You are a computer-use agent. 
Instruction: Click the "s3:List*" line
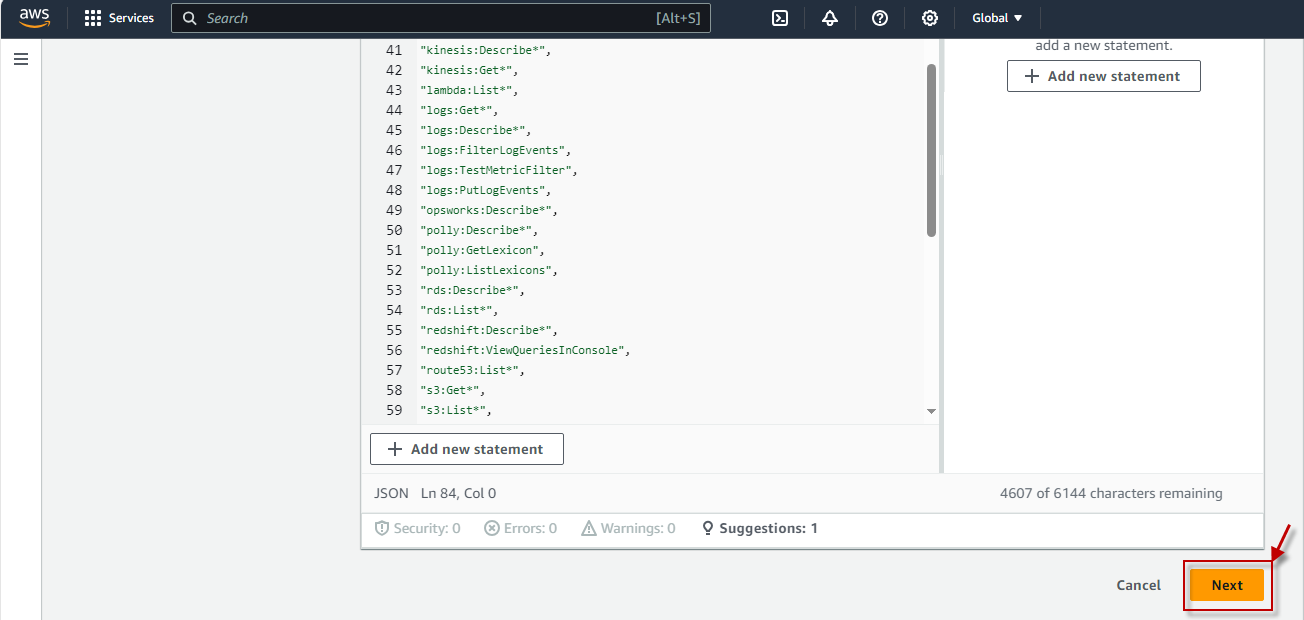pos(456,410)
